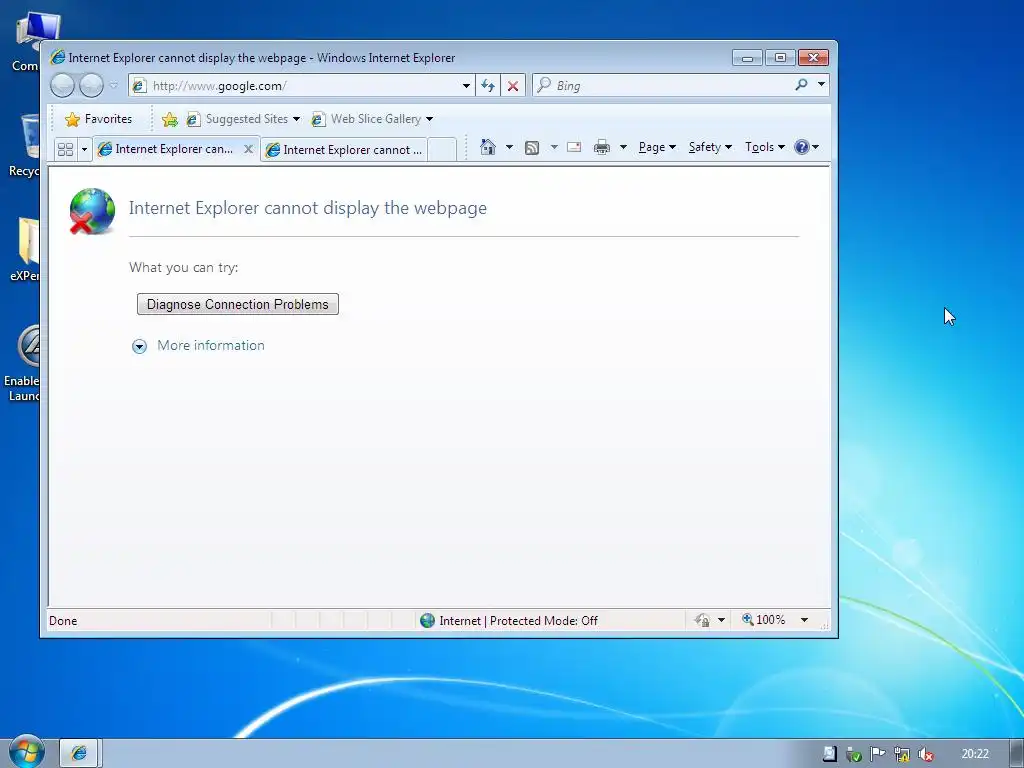Screen dimensions: 1024x768
Task: Expand the zoom level dropdown arrow
Action: coord(805,620)
